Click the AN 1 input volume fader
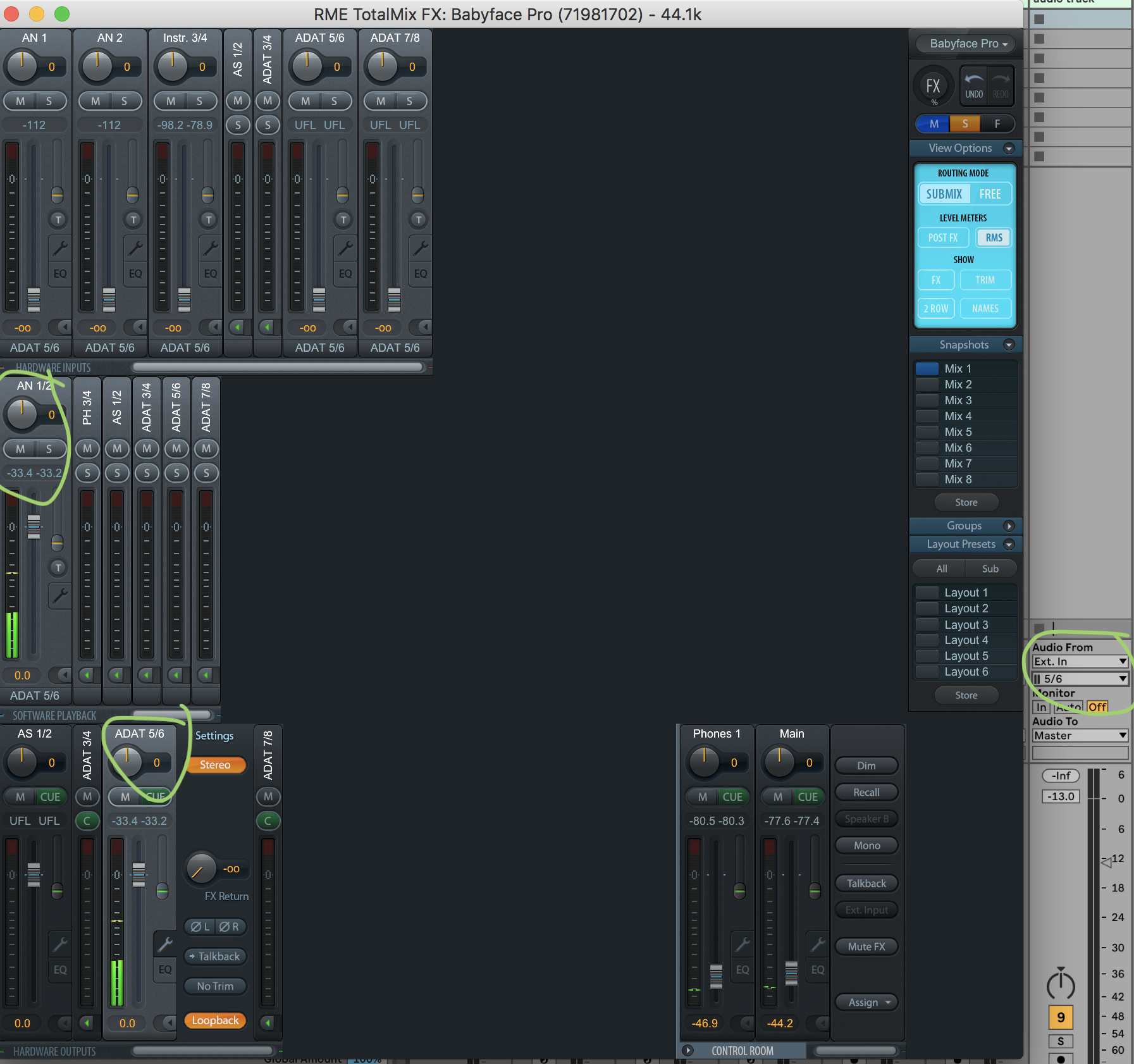 coord(34,299)
